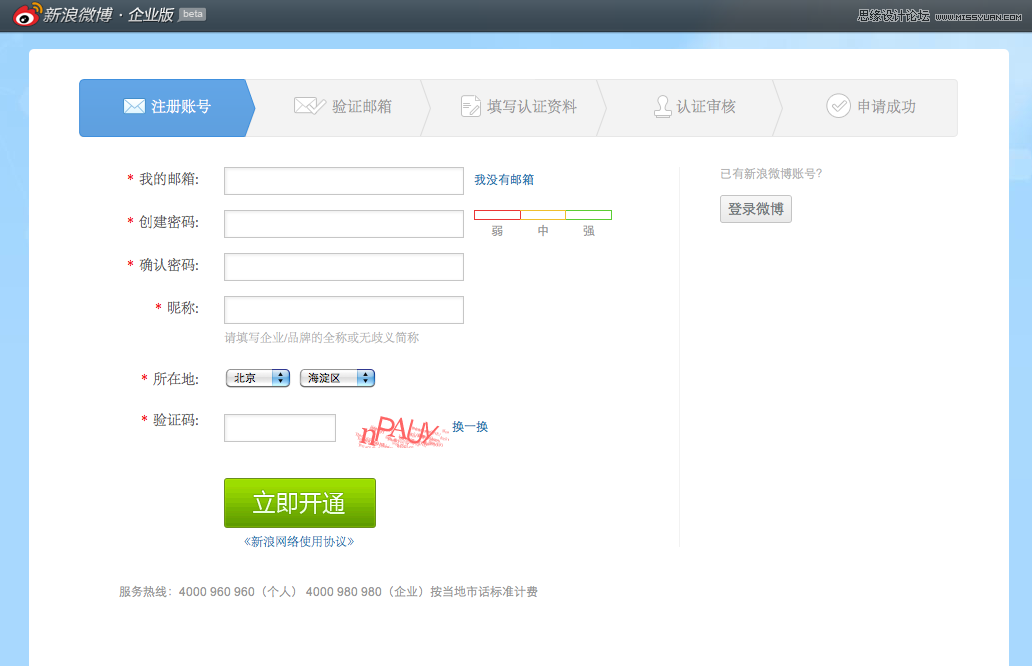Click the envelope icon in 注册账号 step
This screenshot has height=666, width=1032.
point(134,106)
